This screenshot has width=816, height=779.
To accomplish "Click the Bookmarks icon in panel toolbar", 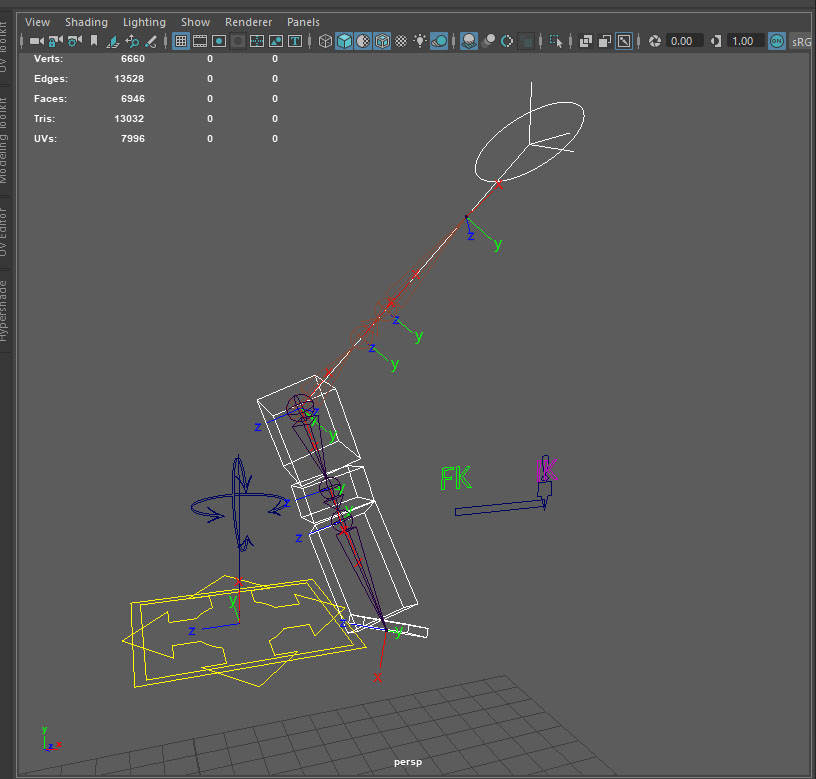I will point(94,41).
